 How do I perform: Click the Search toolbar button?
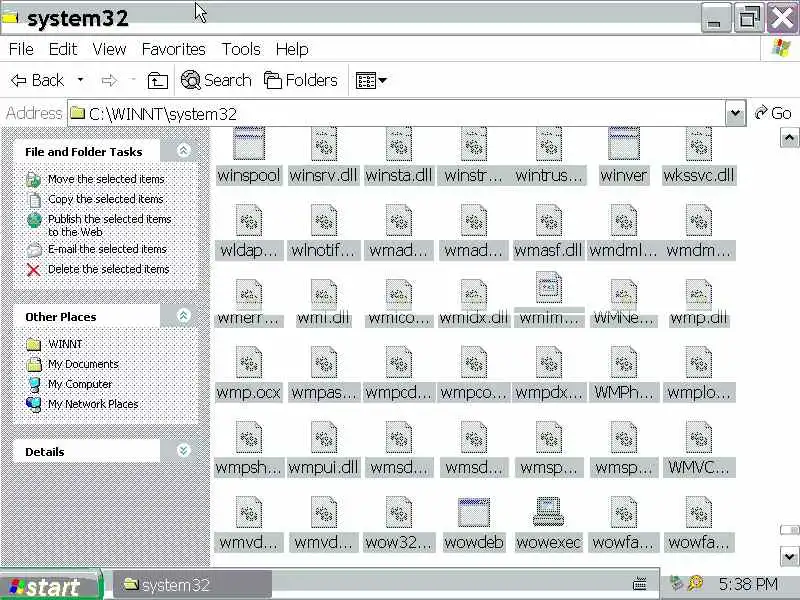coord(216,81)
